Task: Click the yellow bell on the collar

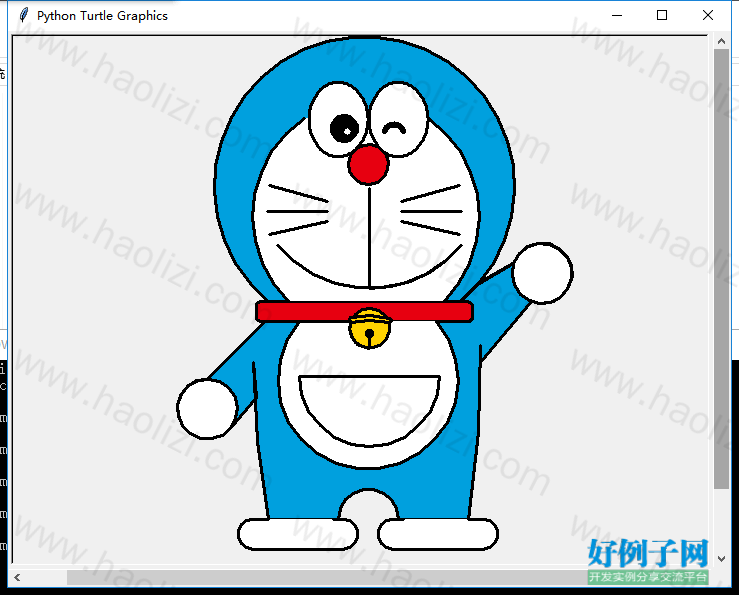Action: click(370, 329)
